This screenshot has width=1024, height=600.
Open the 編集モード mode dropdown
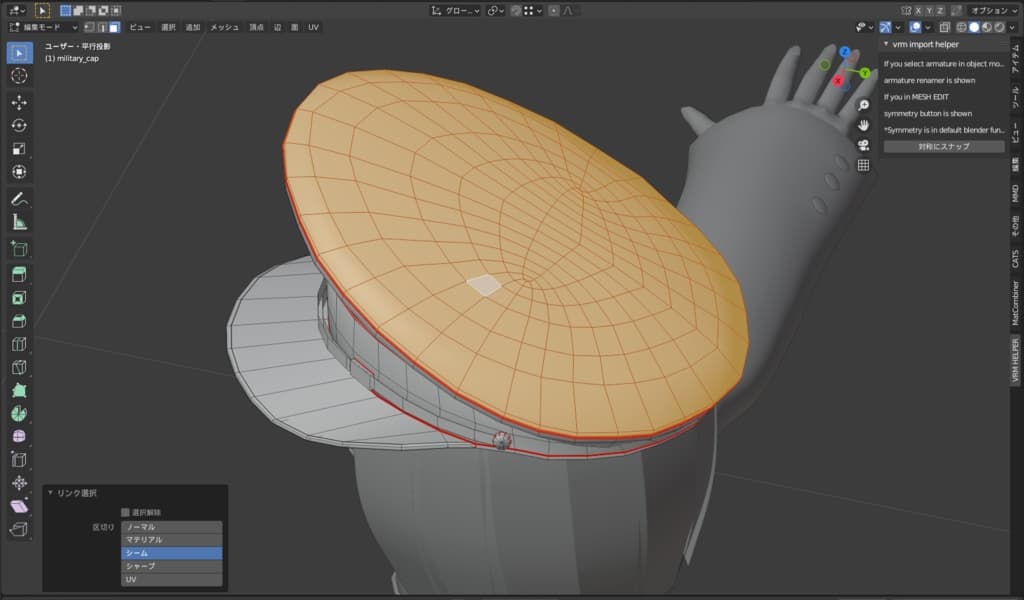tap(42, 27)
